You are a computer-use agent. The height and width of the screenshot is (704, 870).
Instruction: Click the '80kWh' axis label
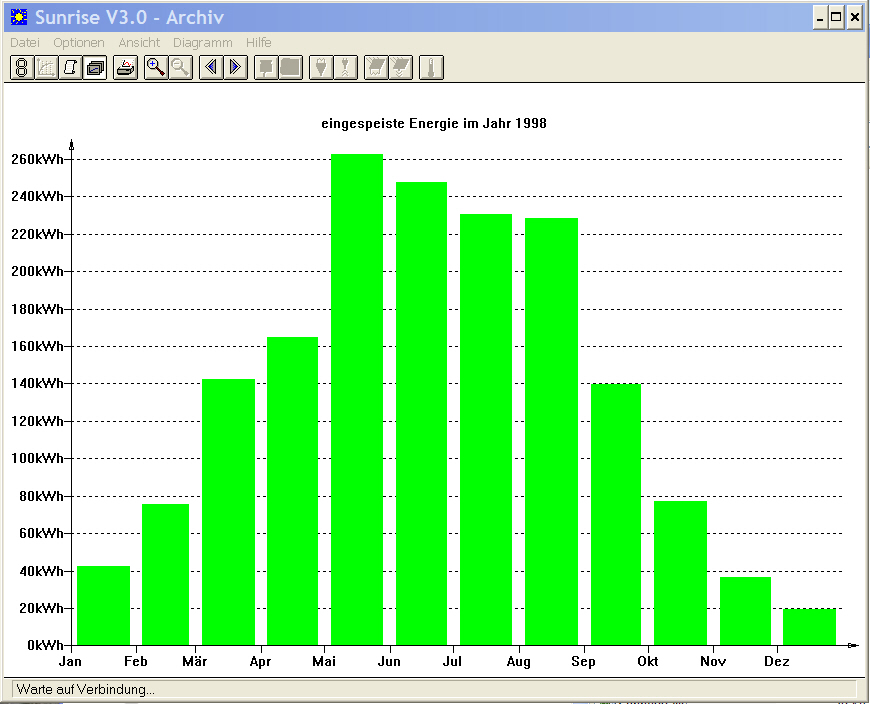tap(41, 496)
